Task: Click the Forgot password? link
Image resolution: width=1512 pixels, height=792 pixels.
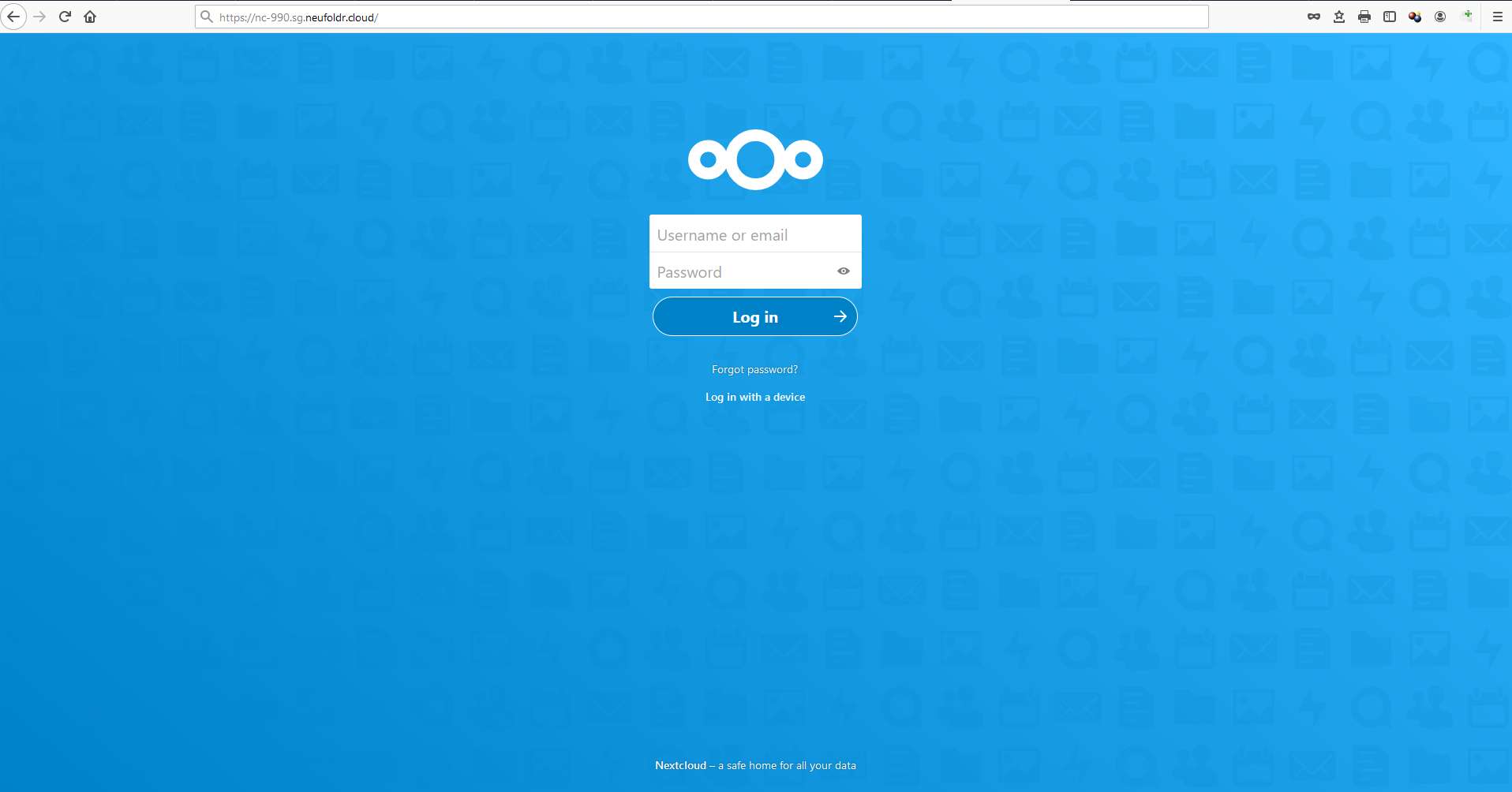Action: [754, 369]
